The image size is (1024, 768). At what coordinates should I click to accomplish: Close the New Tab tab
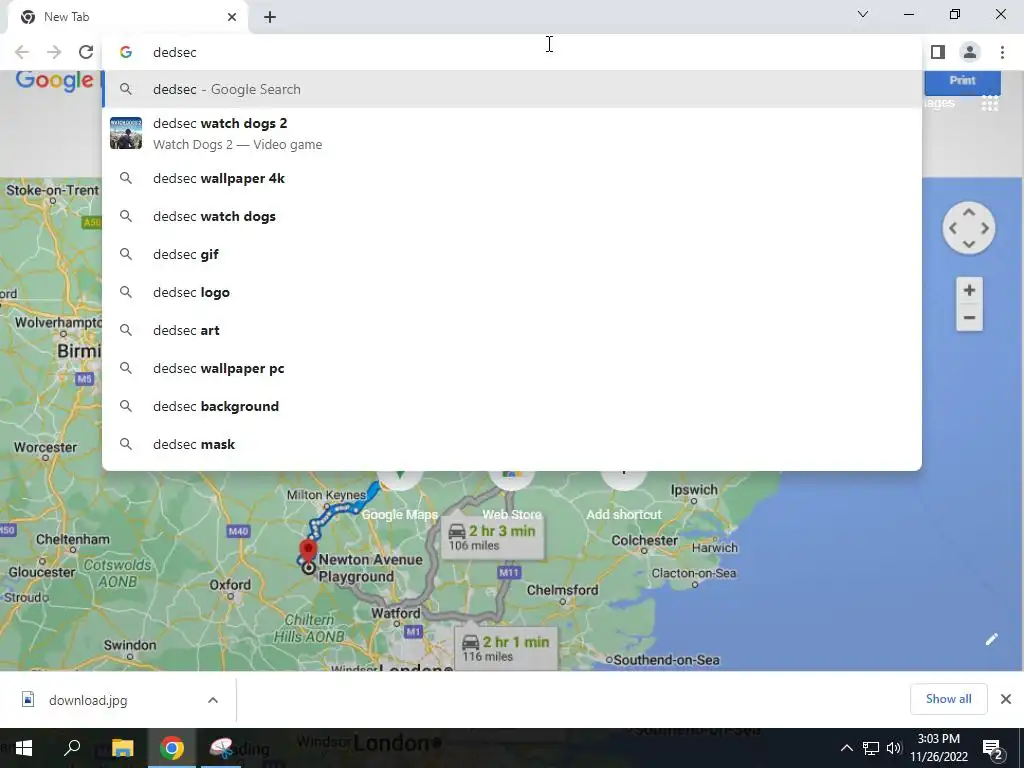click(x=232, y=17)
